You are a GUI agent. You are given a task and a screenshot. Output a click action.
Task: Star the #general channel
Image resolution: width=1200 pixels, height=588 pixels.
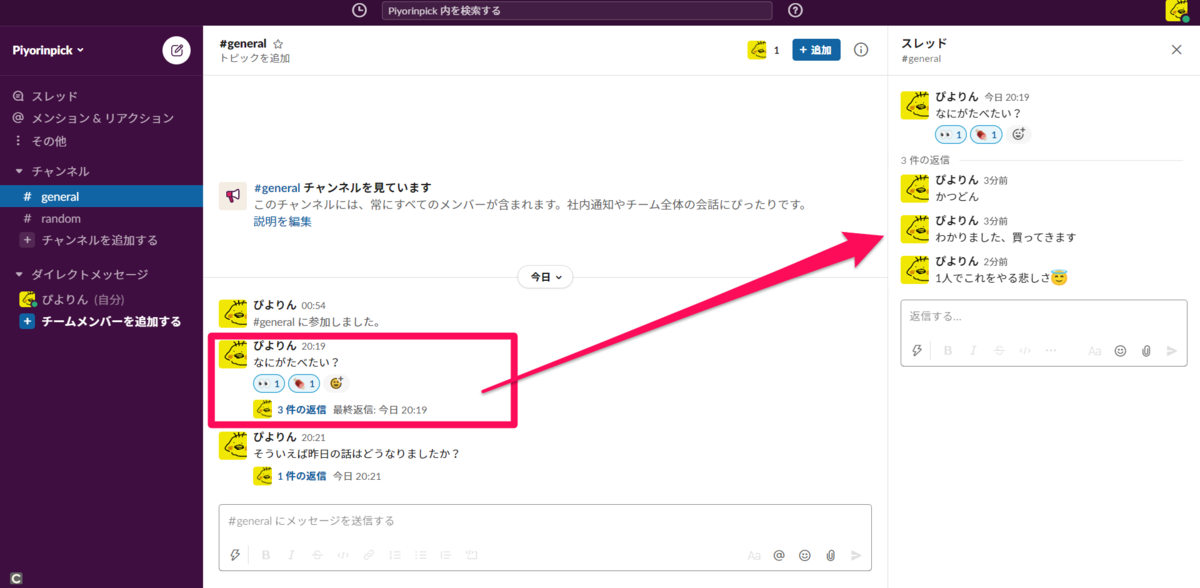tap(277, 43)
